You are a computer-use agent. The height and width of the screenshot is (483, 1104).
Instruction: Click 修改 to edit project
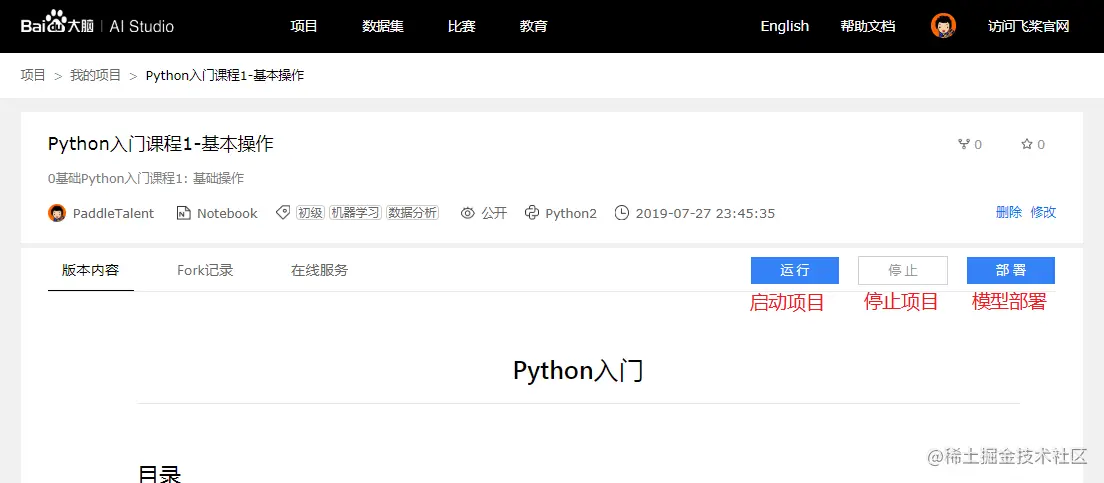(1043, 213)
